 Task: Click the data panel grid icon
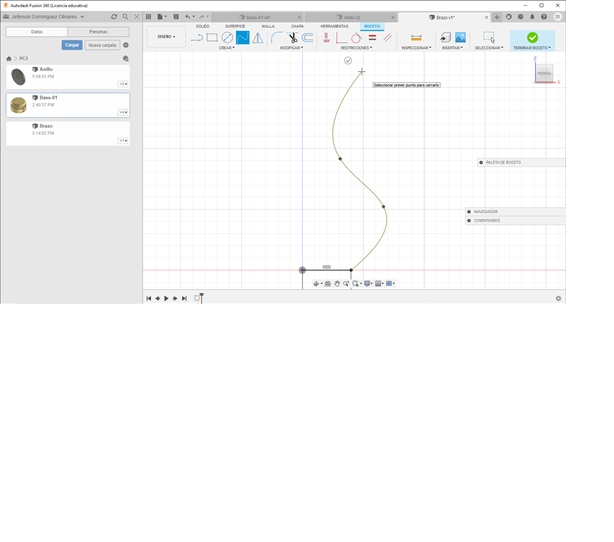[x=148, y=17]
